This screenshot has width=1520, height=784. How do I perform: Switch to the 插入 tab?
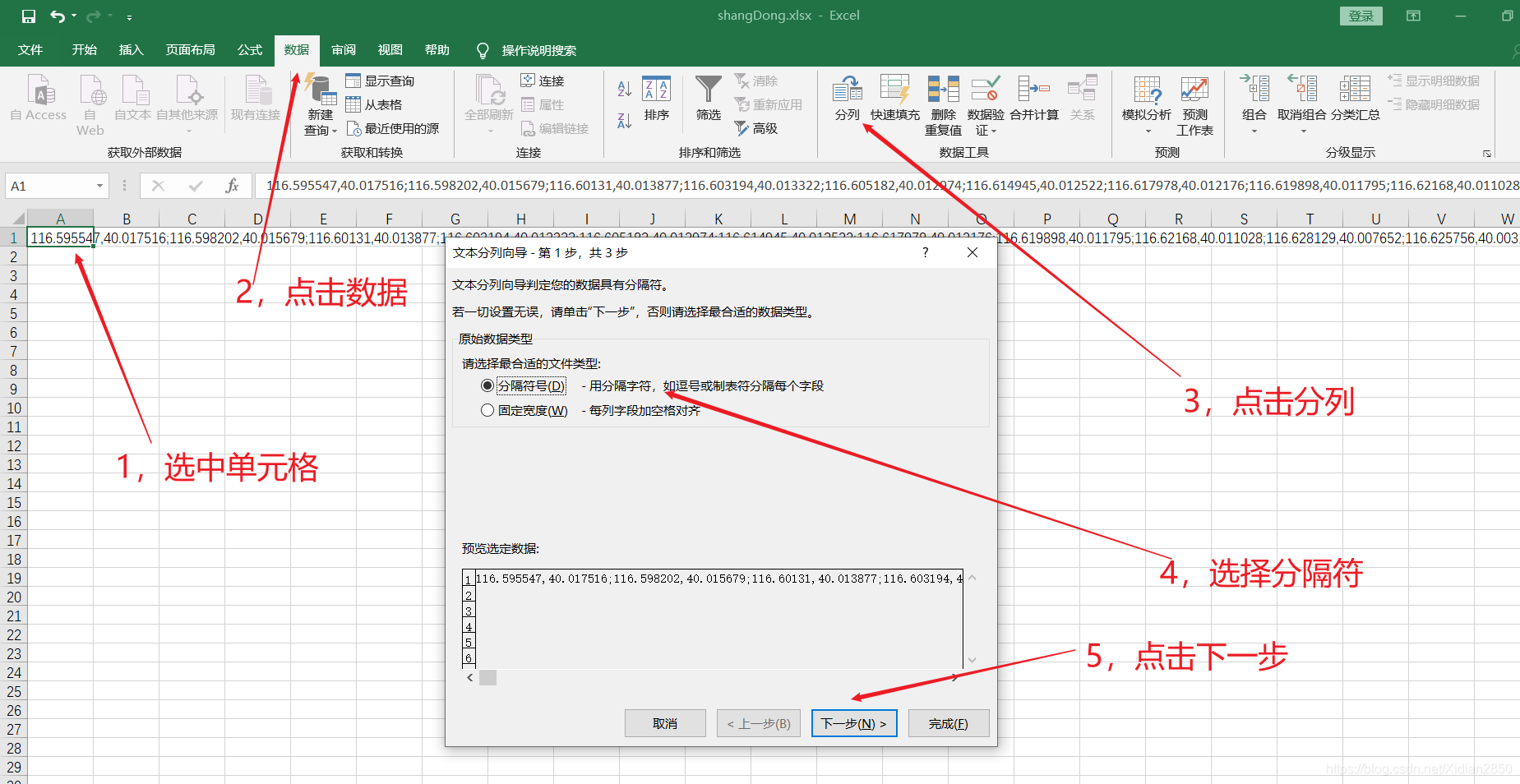[131, 50]
